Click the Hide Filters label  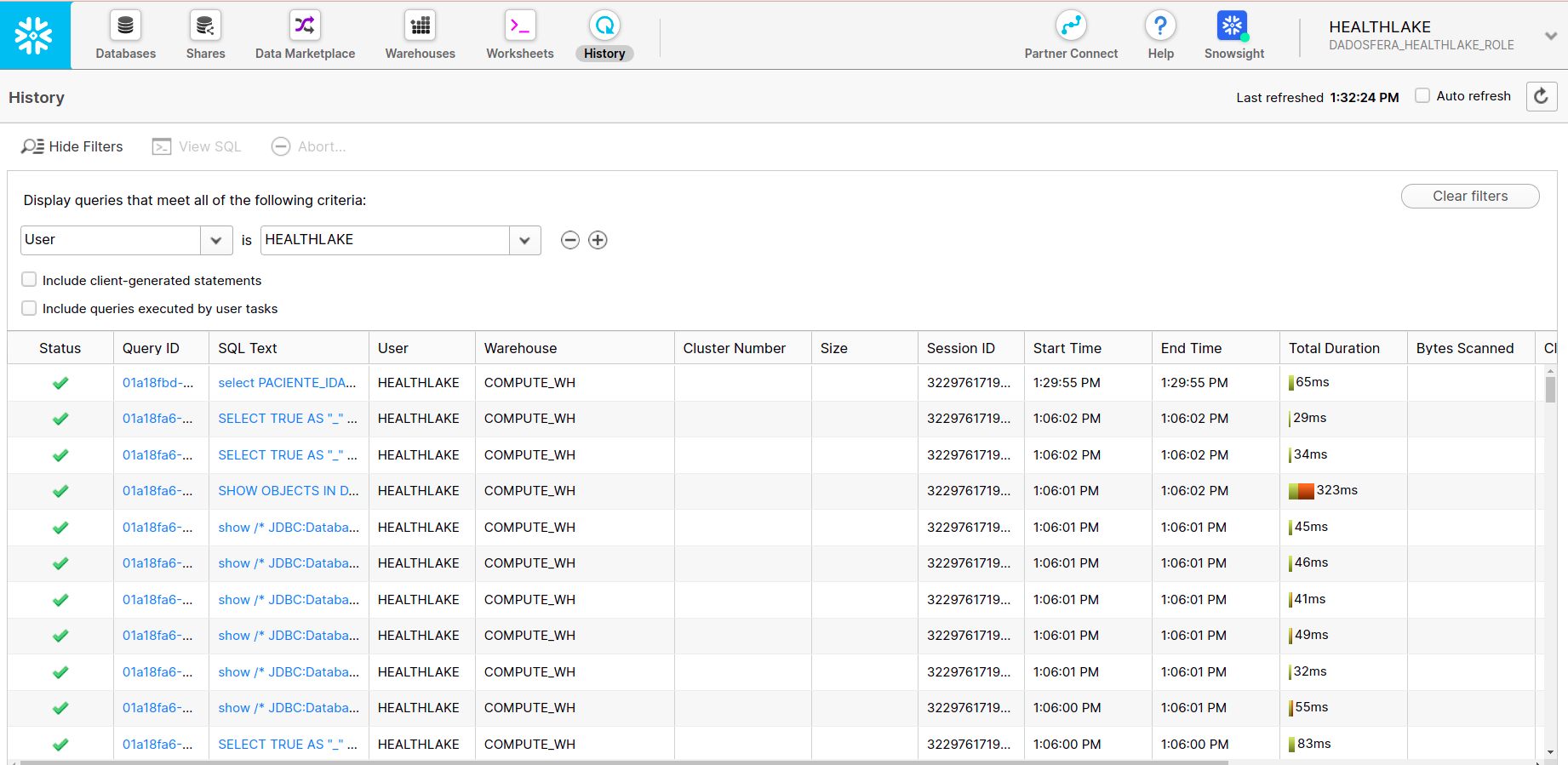86,146
